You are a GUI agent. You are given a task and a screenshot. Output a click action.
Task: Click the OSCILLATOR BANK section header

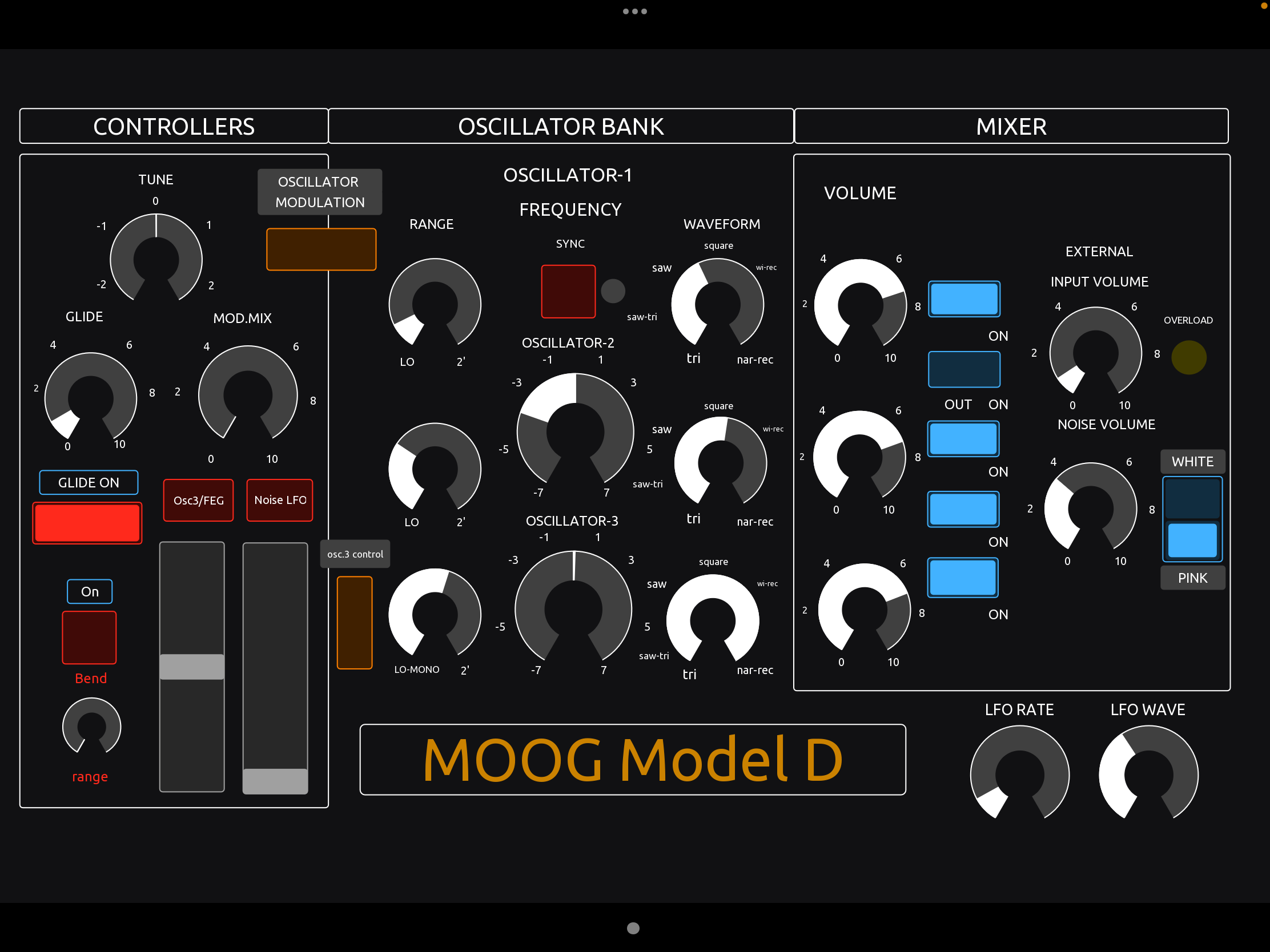point(561,126)
